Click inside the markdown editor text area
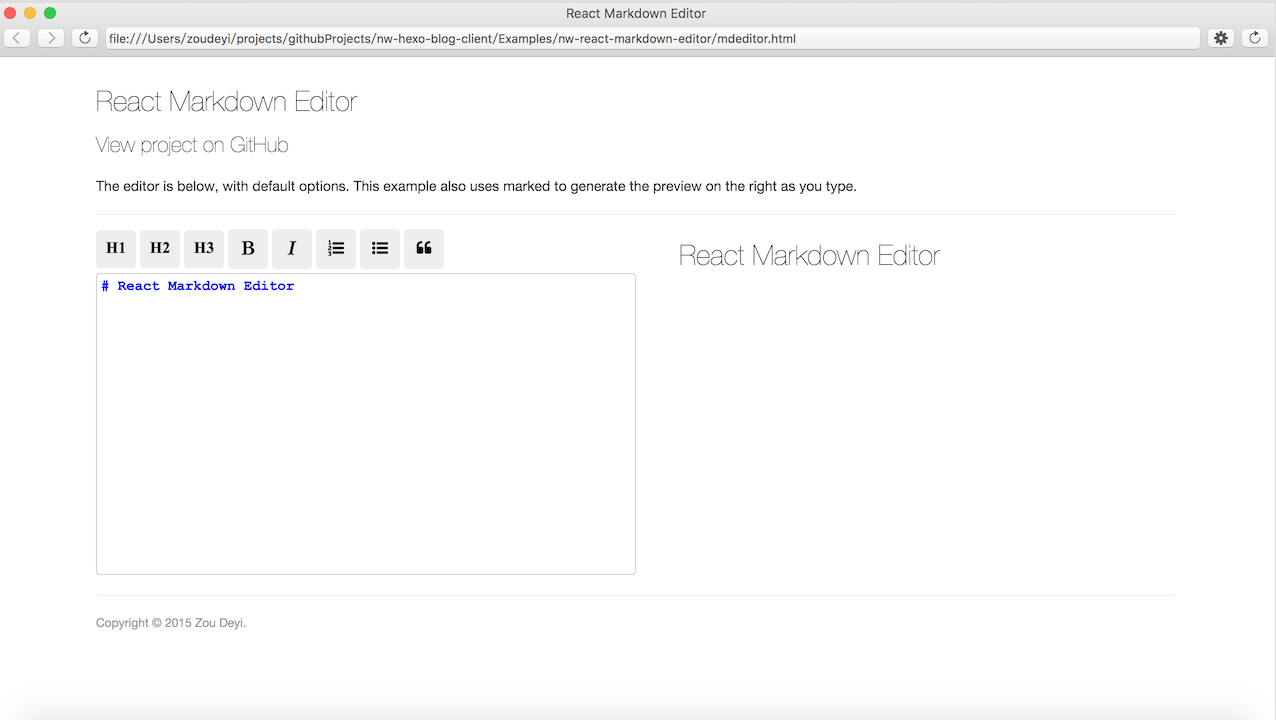1276x720 pixels. click(x=366, y=424)
